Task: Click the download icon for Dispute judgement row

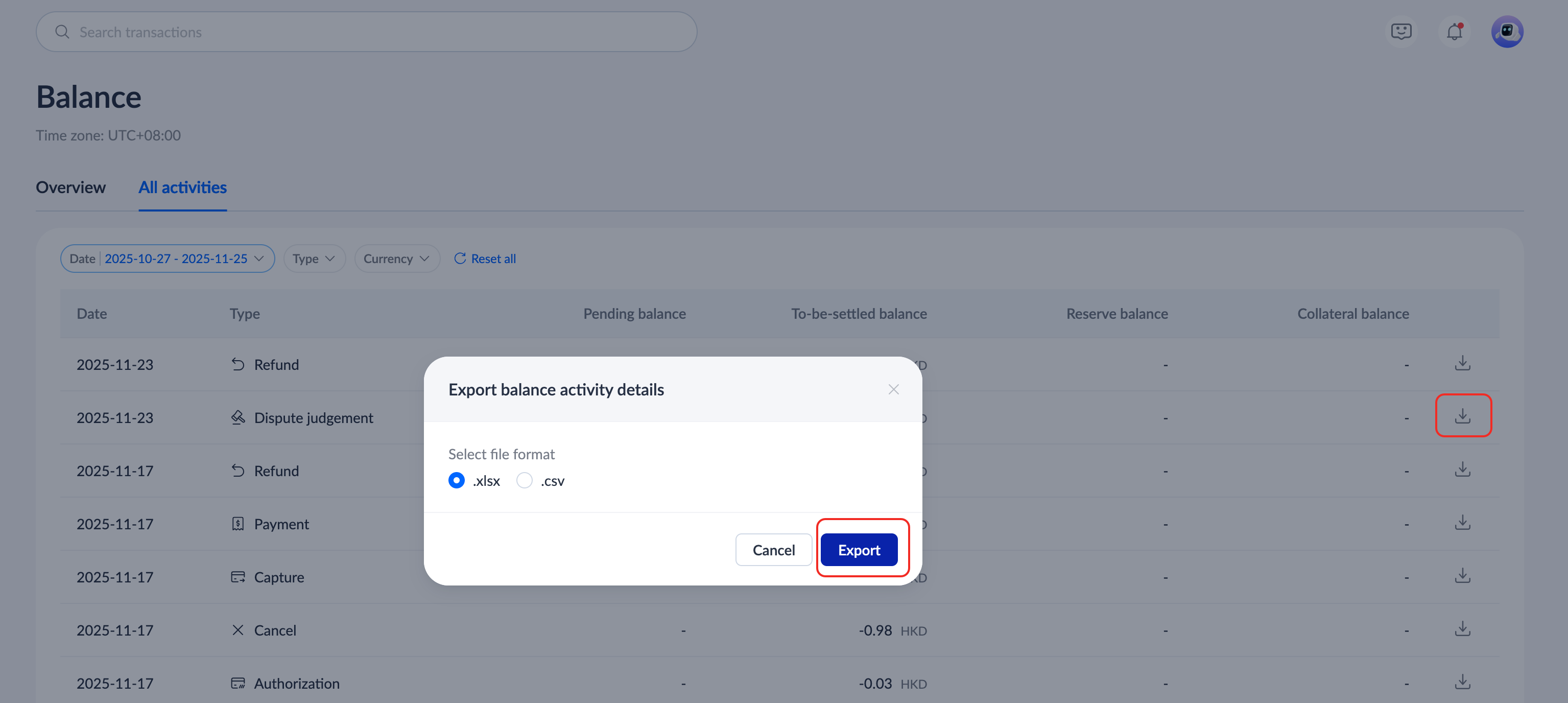Action: click(x=1462, y=416)
